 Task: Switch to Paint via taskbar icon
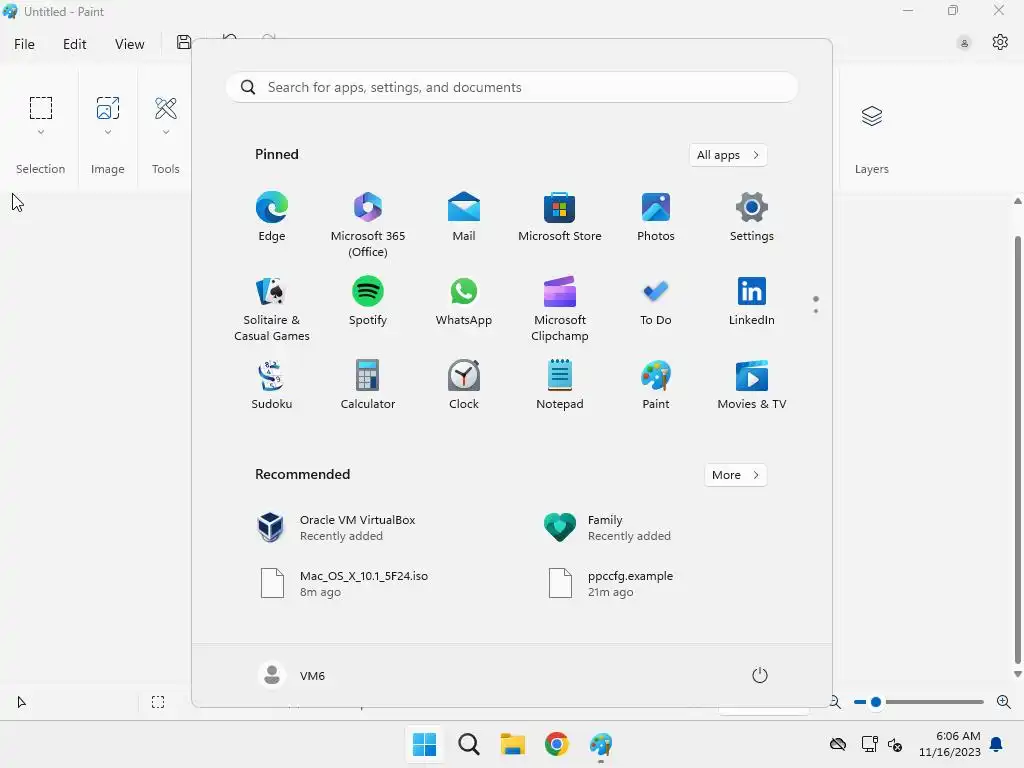pos(601,744)
